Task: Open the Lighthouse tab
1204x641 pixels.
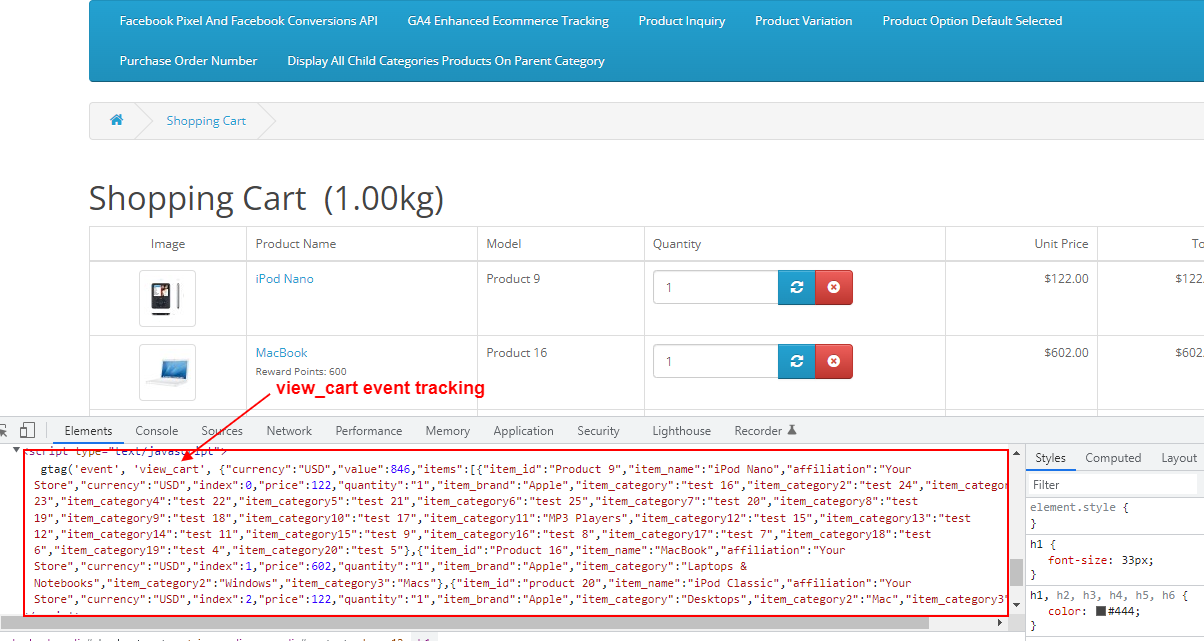Action: coord(681,431)
